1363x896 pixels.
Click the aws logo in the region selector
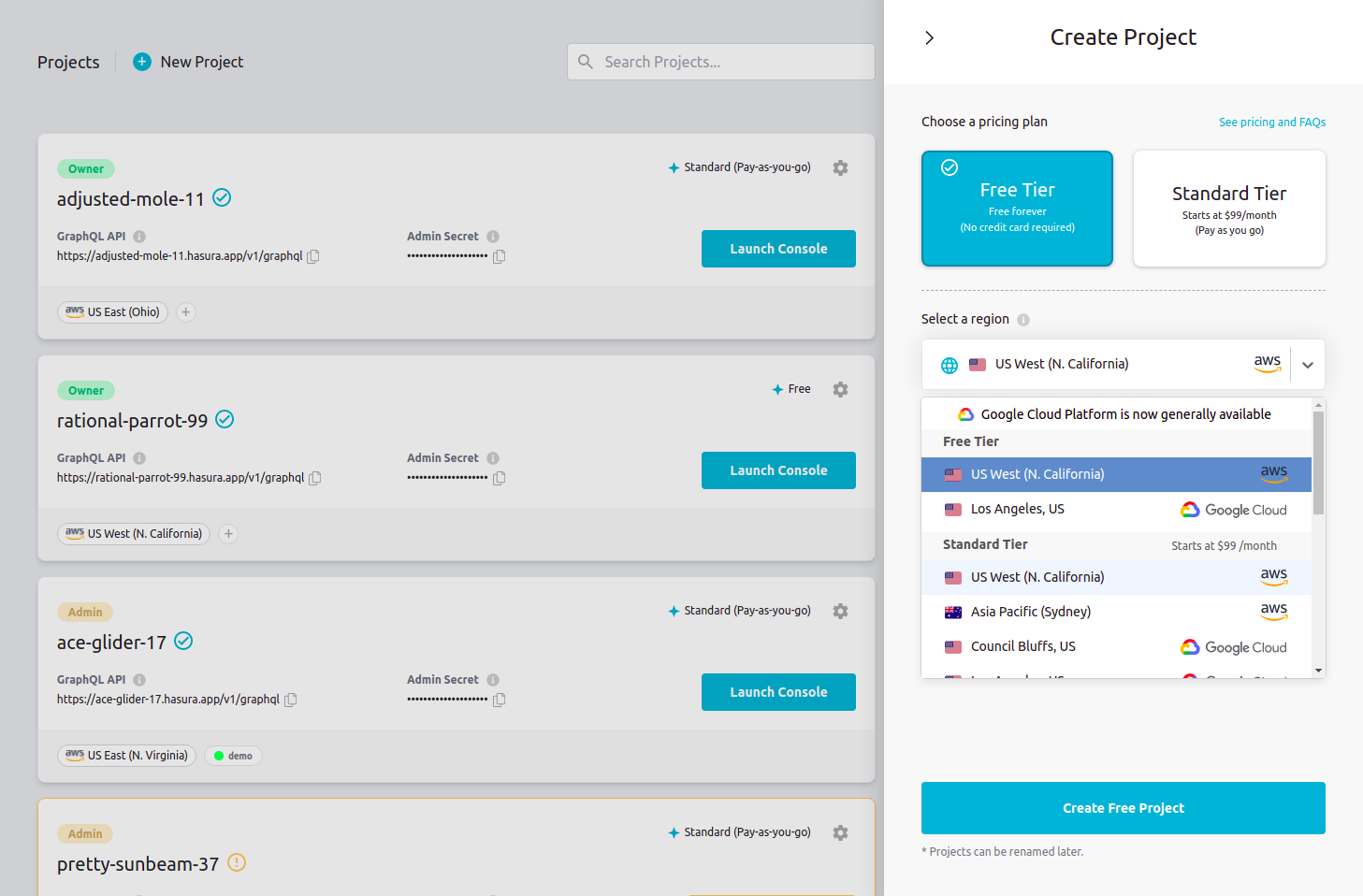click(x=1268, y=364)
